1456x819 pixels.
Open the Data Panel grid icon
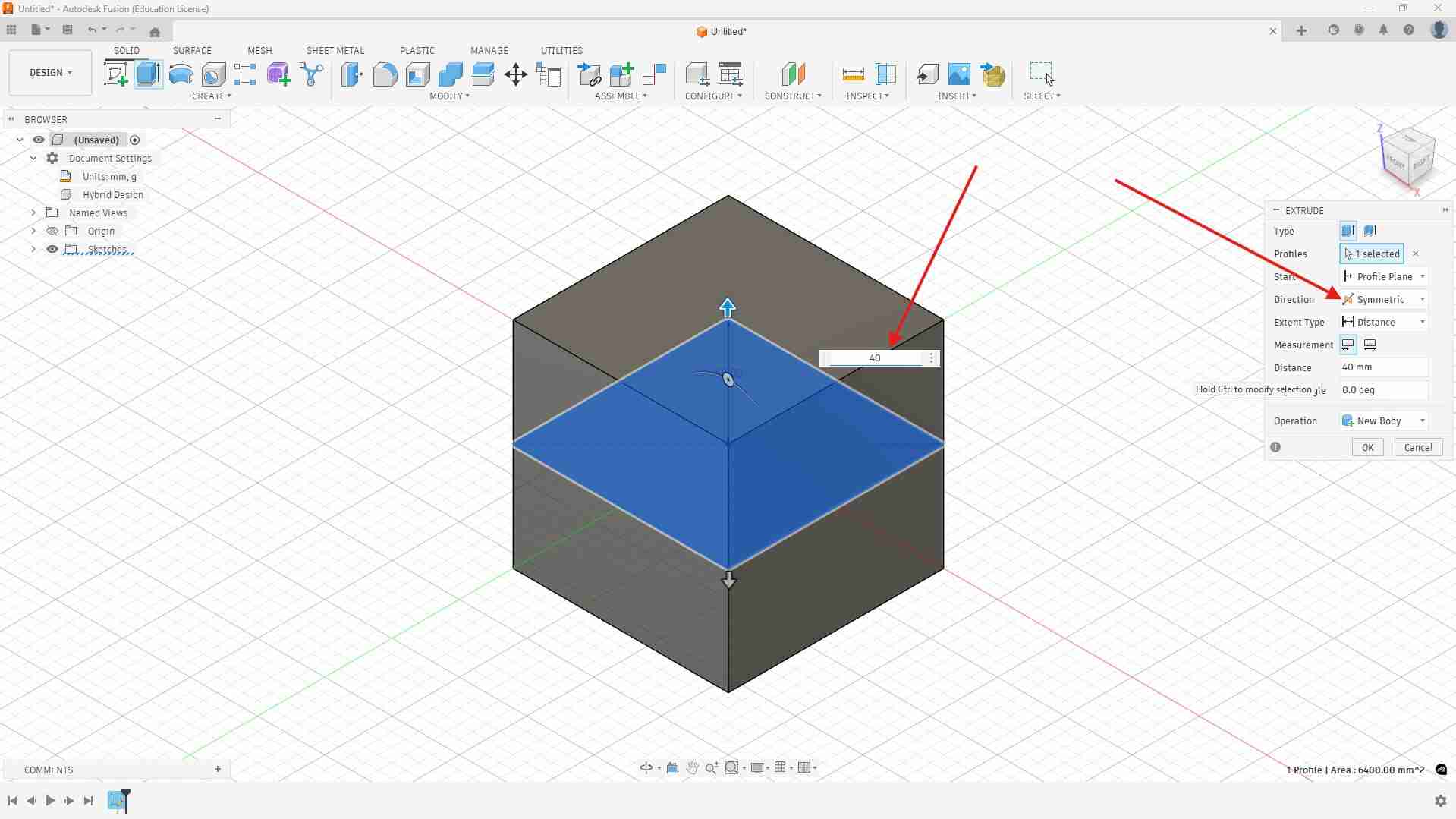(x=11, y=30)
